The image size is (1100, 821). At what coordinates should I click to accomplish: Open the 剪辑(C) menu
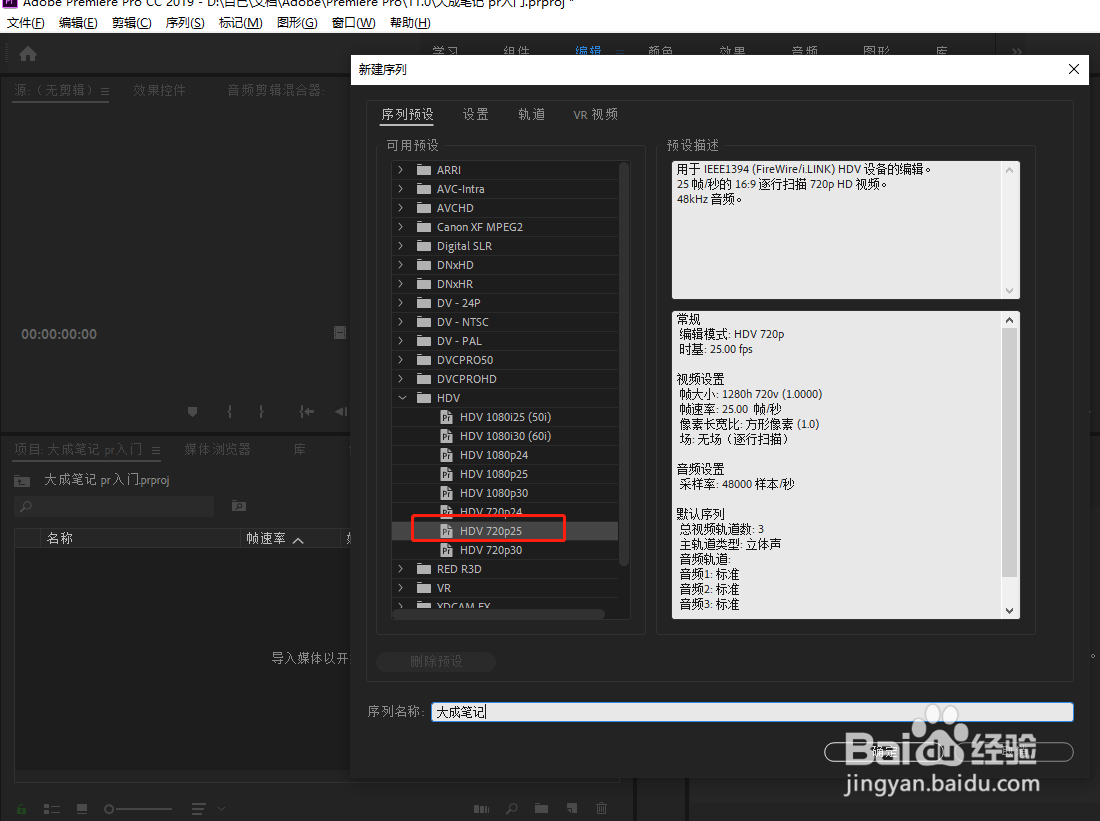pyautogui.click(x=132, y=22)
